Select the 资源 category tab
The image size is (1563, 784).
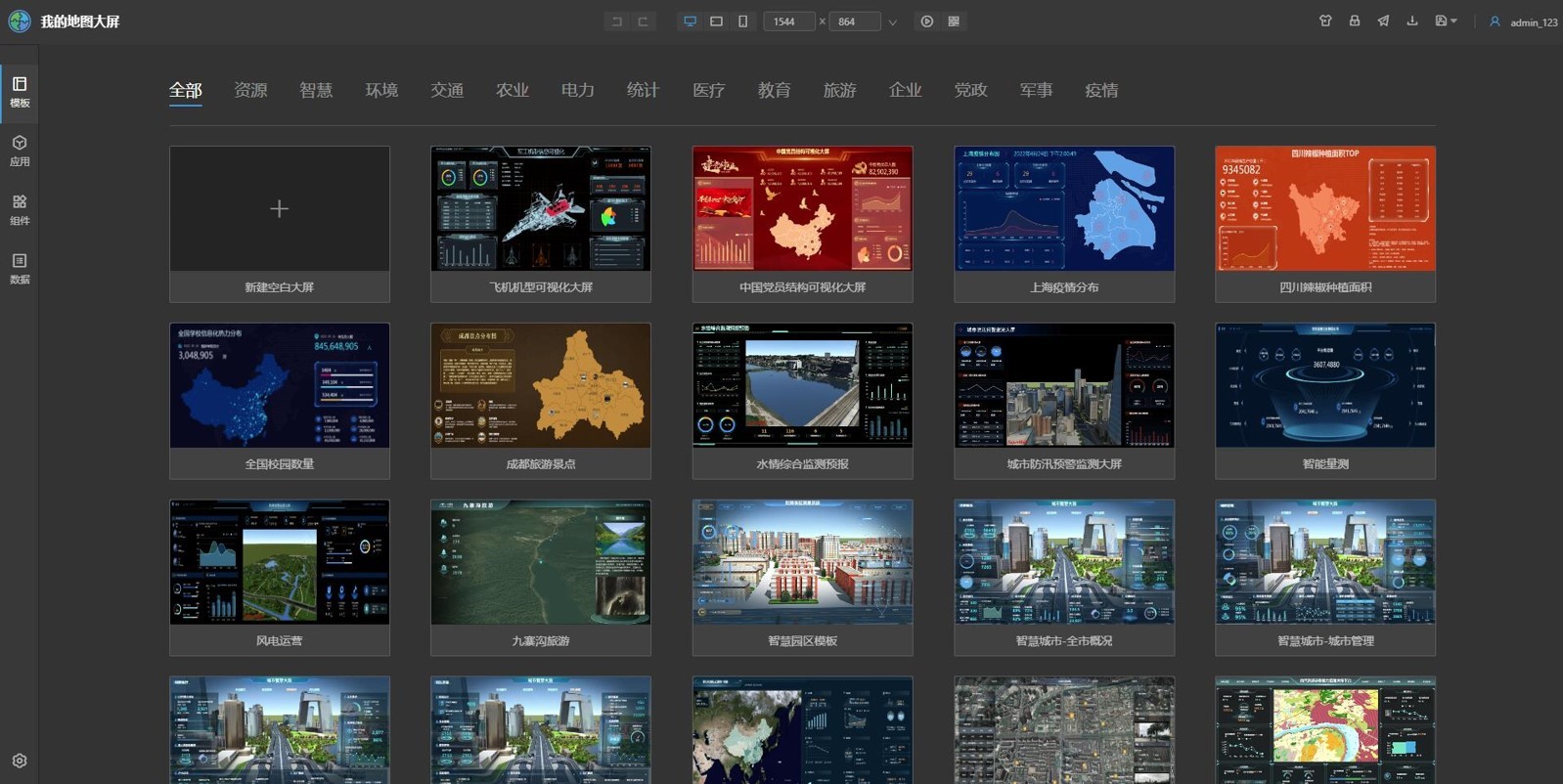pyautogui.click(x=251, y=90)
